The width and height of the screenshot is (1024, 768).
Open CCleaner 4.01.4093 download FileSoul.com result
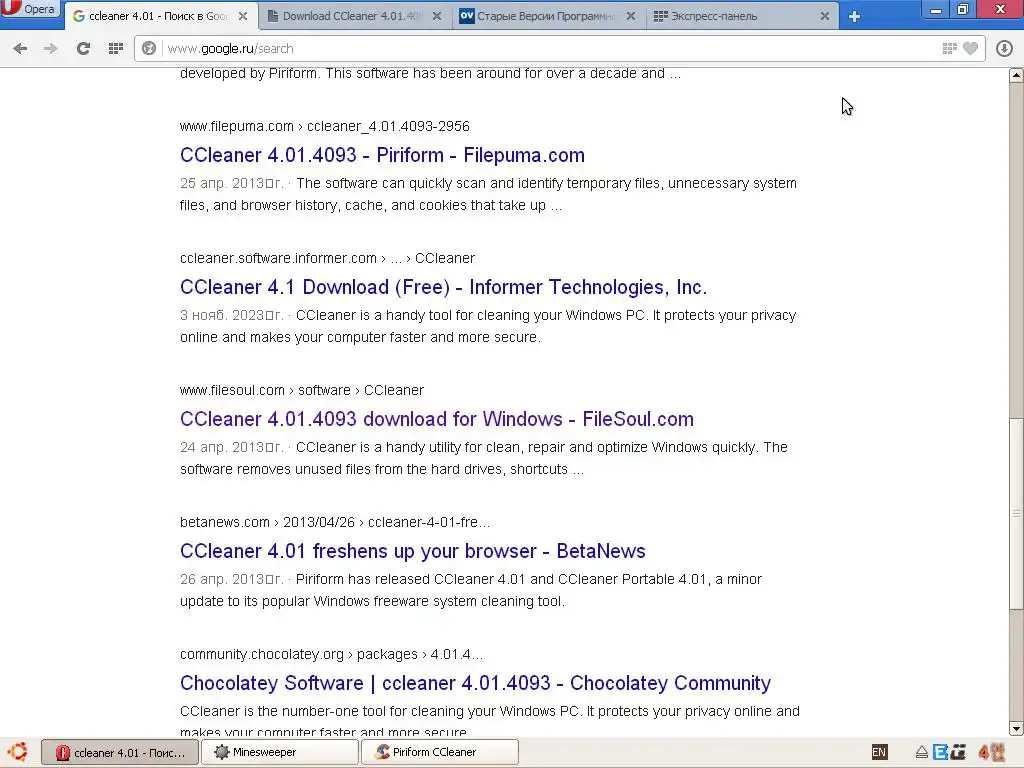click(x=437, y=419)
